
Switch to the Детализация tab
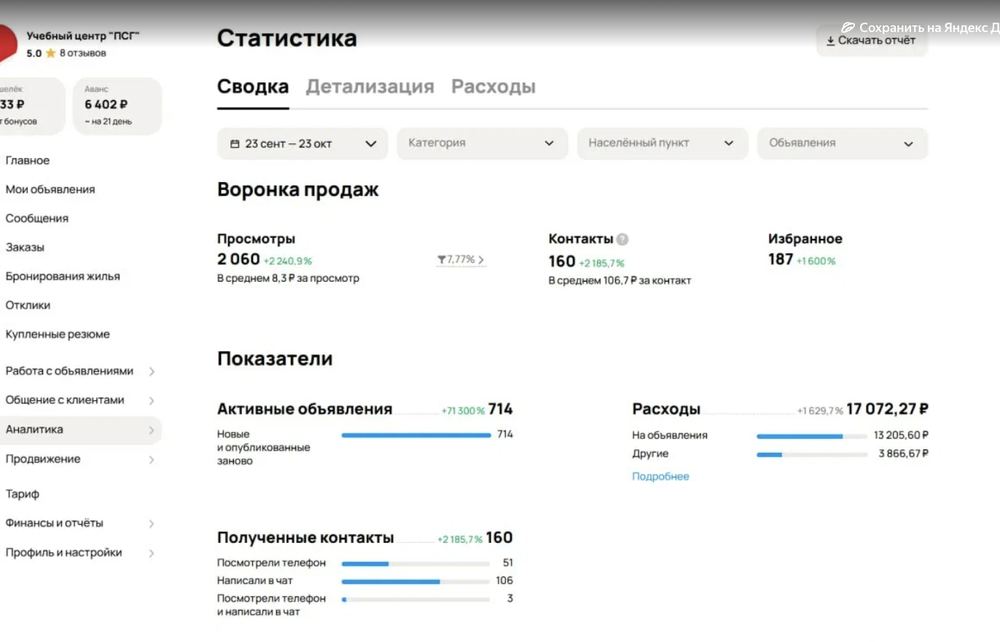[370, 87]
